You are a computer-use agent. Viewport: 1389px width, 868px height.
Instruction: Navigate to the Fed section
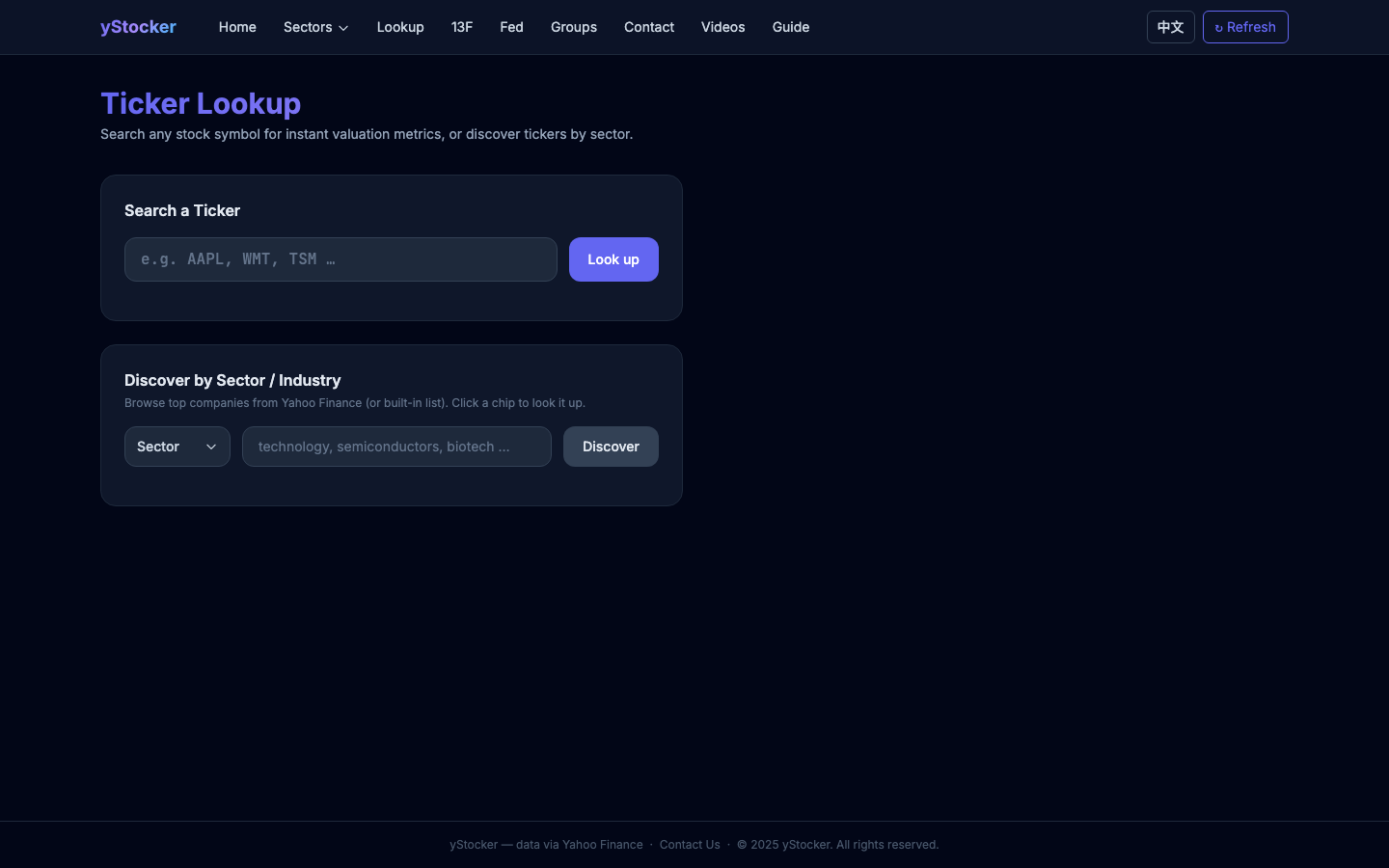click(511, 27)
